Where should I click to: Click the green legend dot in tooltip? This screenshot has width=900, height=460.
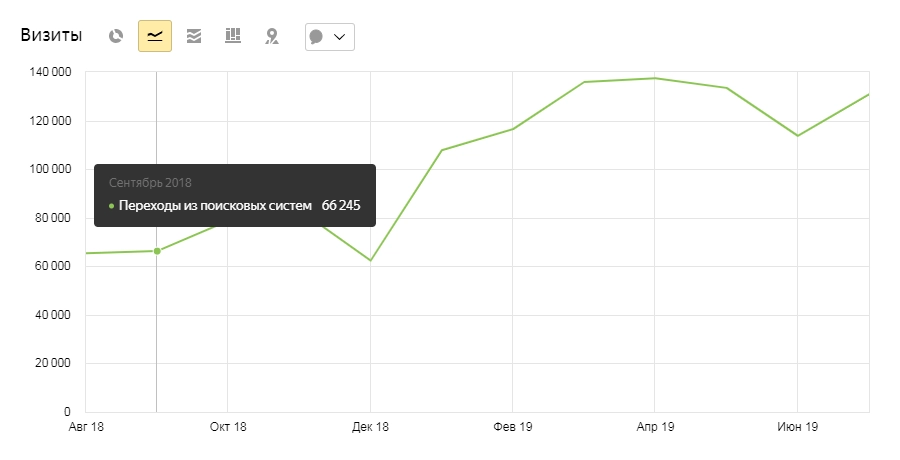111,206
